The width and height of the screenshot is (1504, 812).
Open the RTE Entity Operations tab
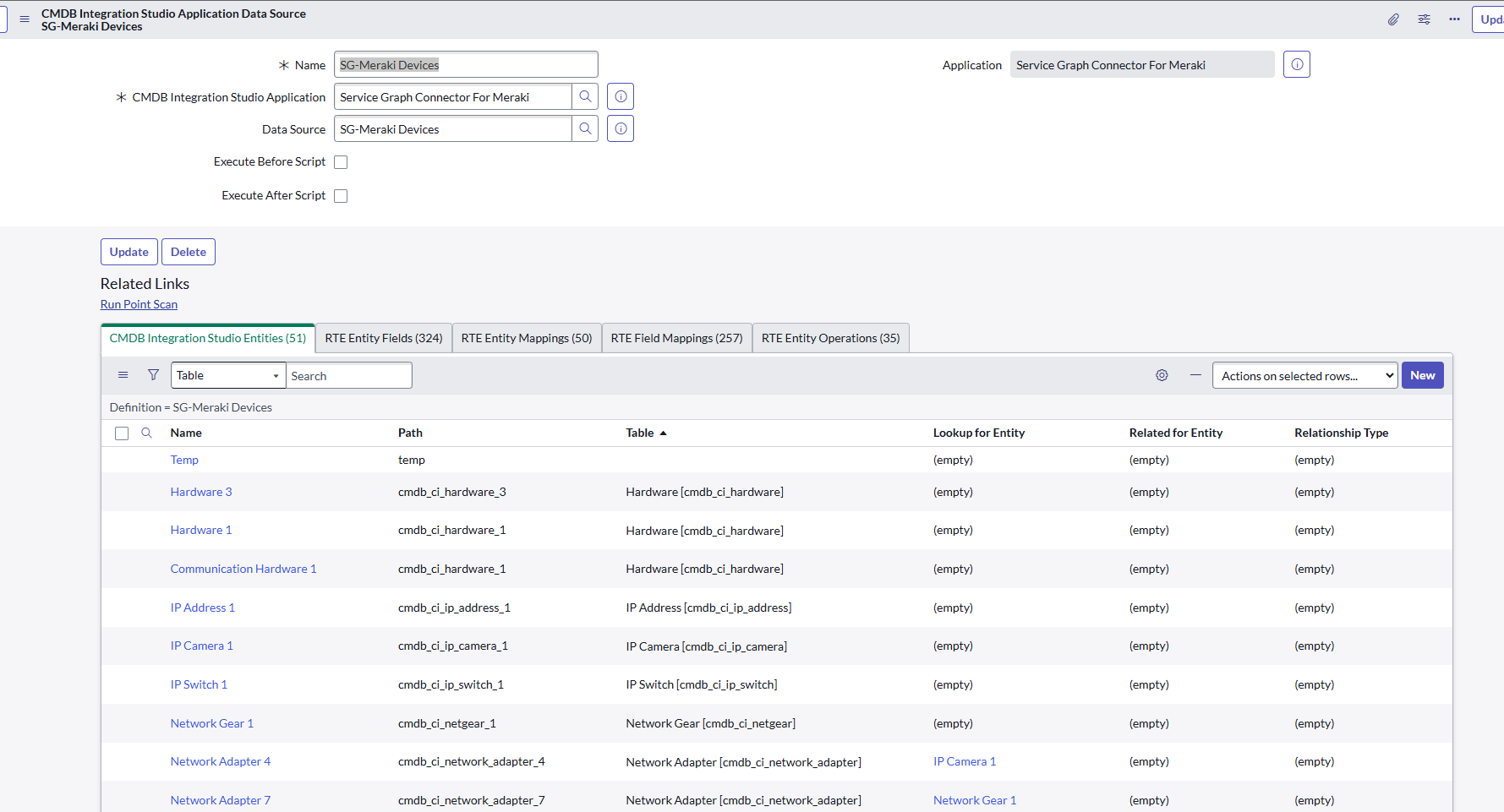830,337
